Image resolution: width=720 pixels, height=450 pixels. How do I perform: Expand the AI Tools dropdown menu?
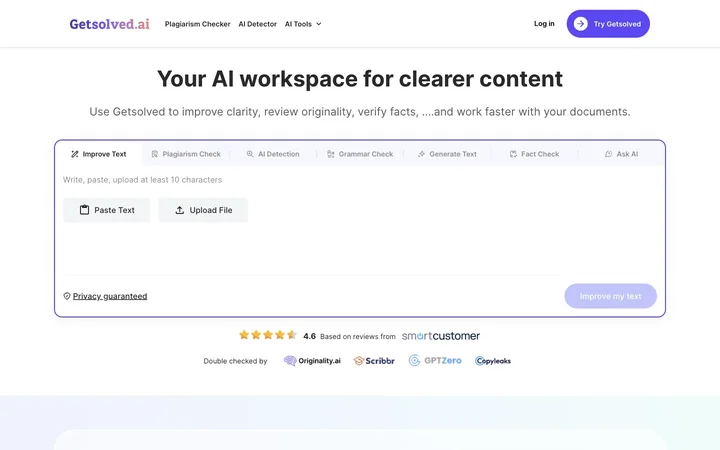[x=303, y=24]
